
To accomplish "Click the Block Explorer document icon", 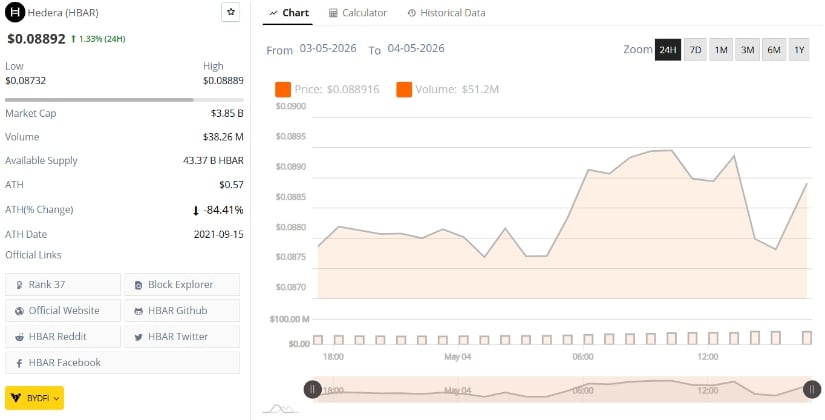I will pyautogui.click(x=138, y=285).
